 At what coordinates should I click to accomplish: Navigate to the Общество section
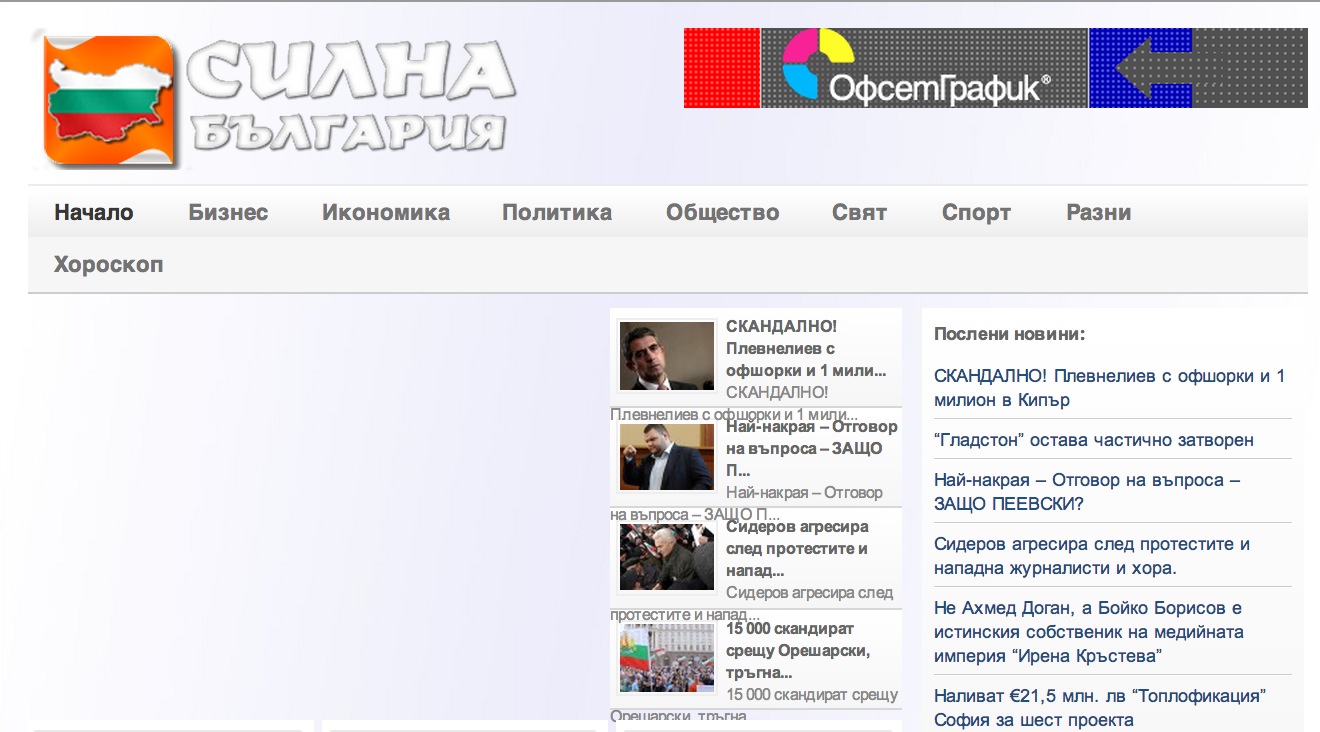click(722, 212)
